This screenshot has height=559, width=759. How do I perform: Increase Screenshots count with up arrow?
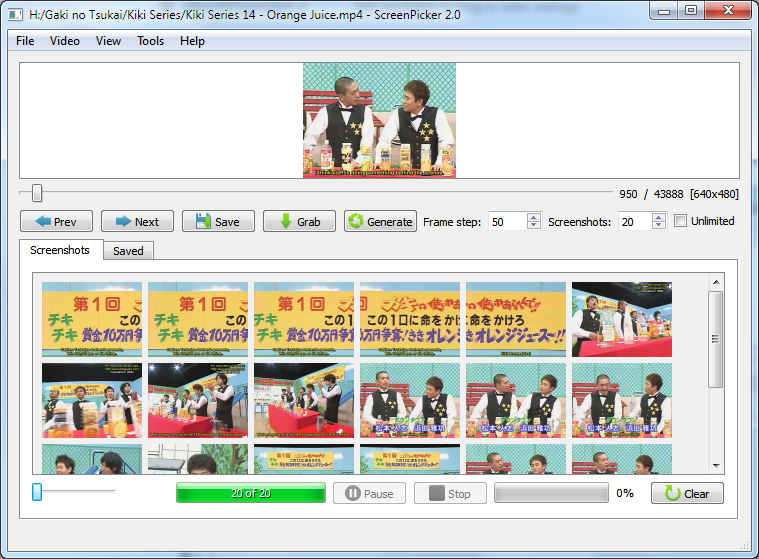click(658, 217)
